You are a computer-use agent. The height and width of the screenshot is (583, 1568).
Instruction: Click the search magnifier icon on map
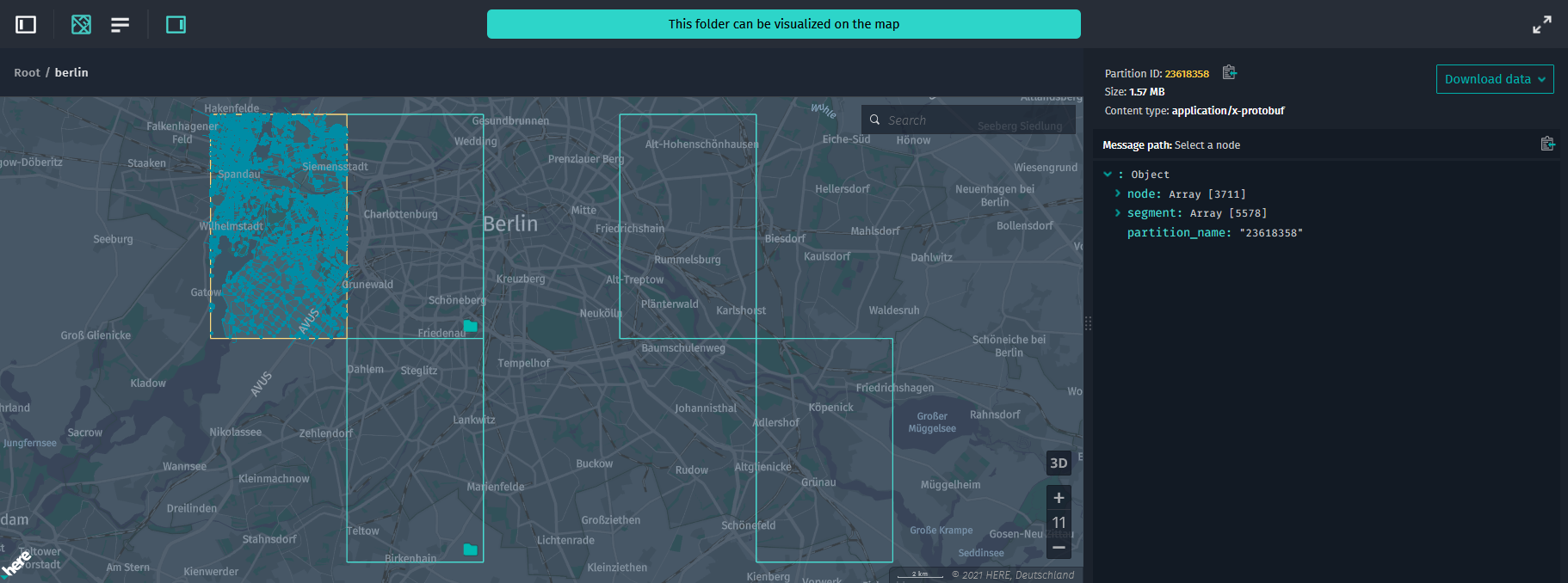coord(874,120)
